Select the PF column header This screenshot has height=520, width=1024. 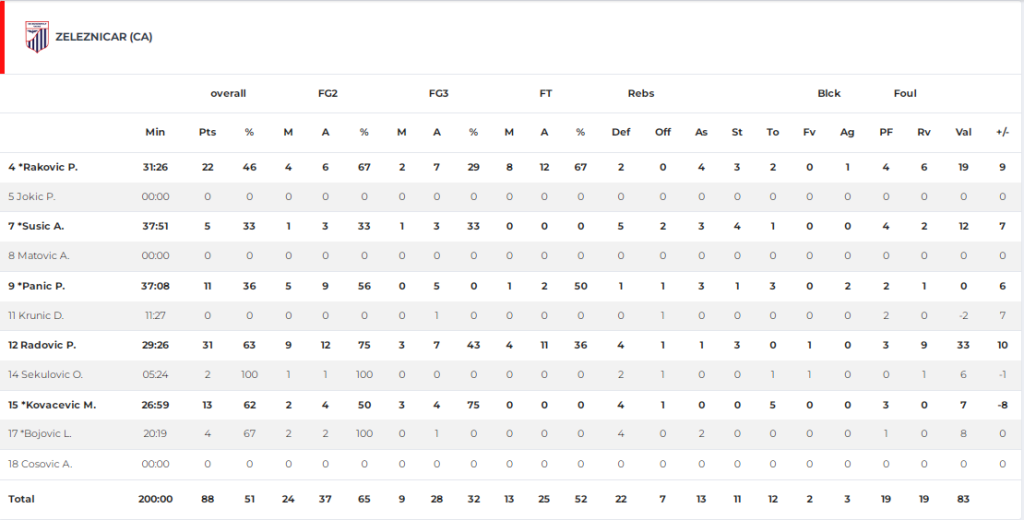(886, 132)
